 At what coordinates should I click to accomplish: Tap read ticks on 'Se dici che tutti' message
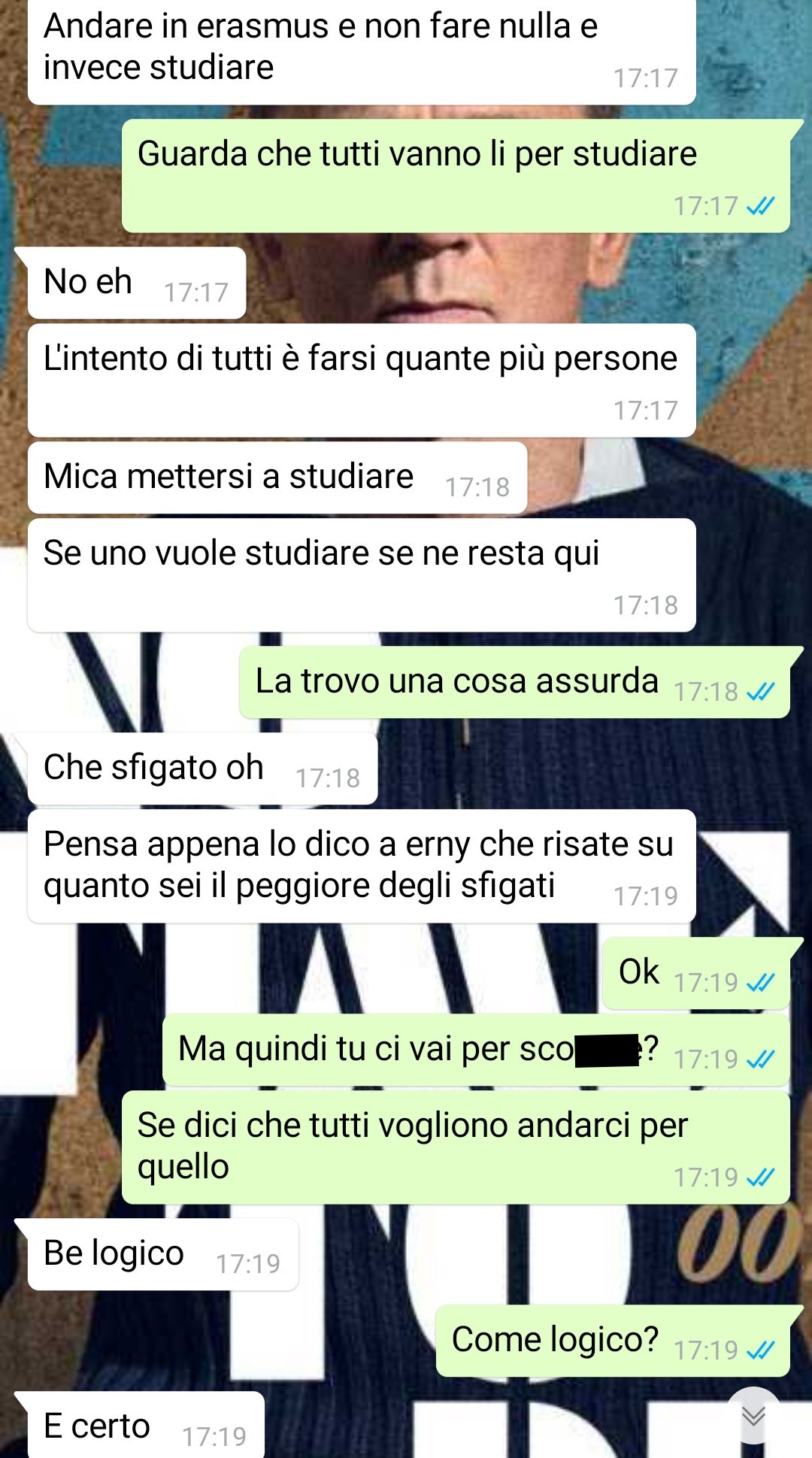click(760, 1178)
